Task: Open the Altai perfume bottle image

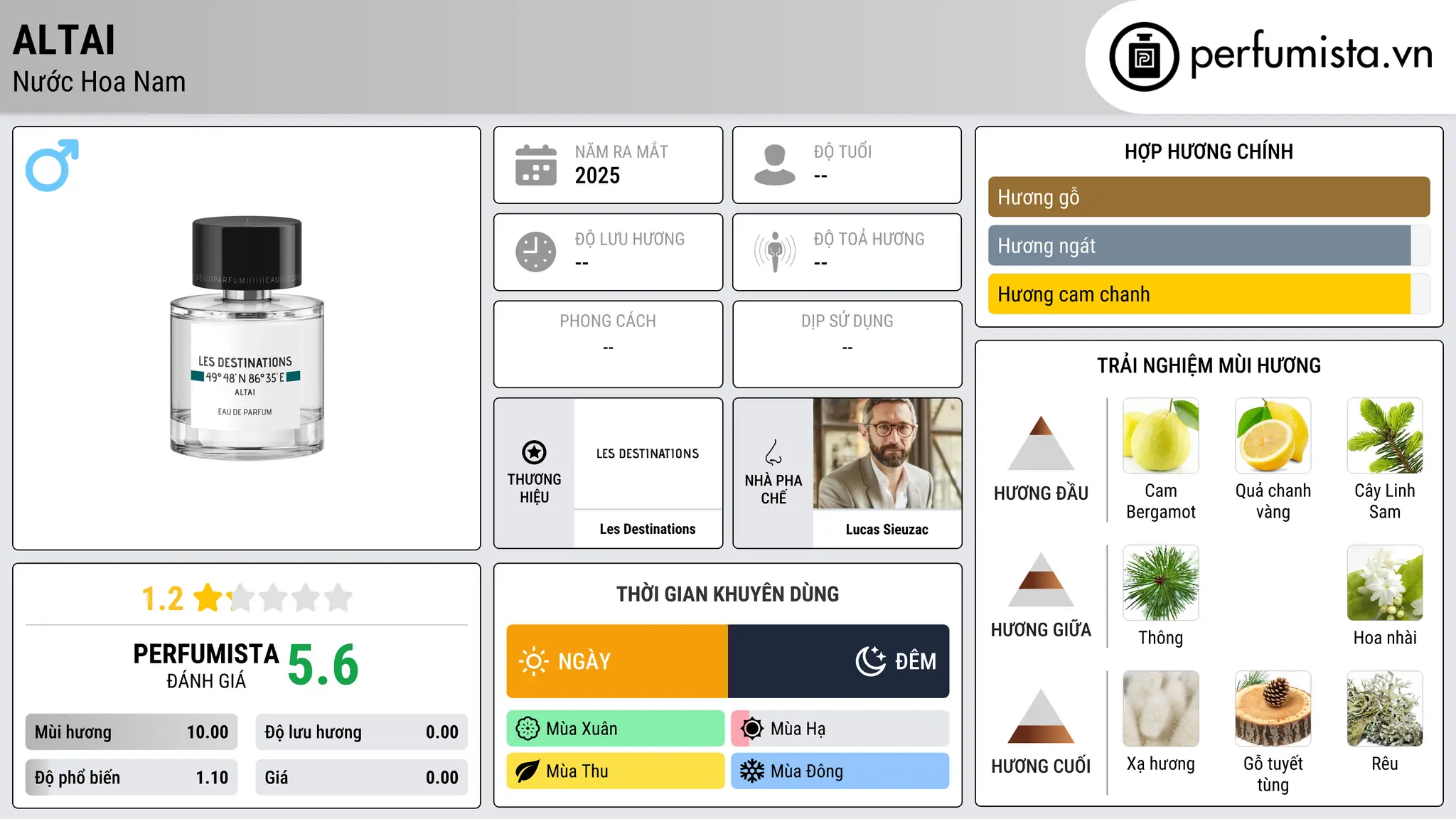Action: 247,338
